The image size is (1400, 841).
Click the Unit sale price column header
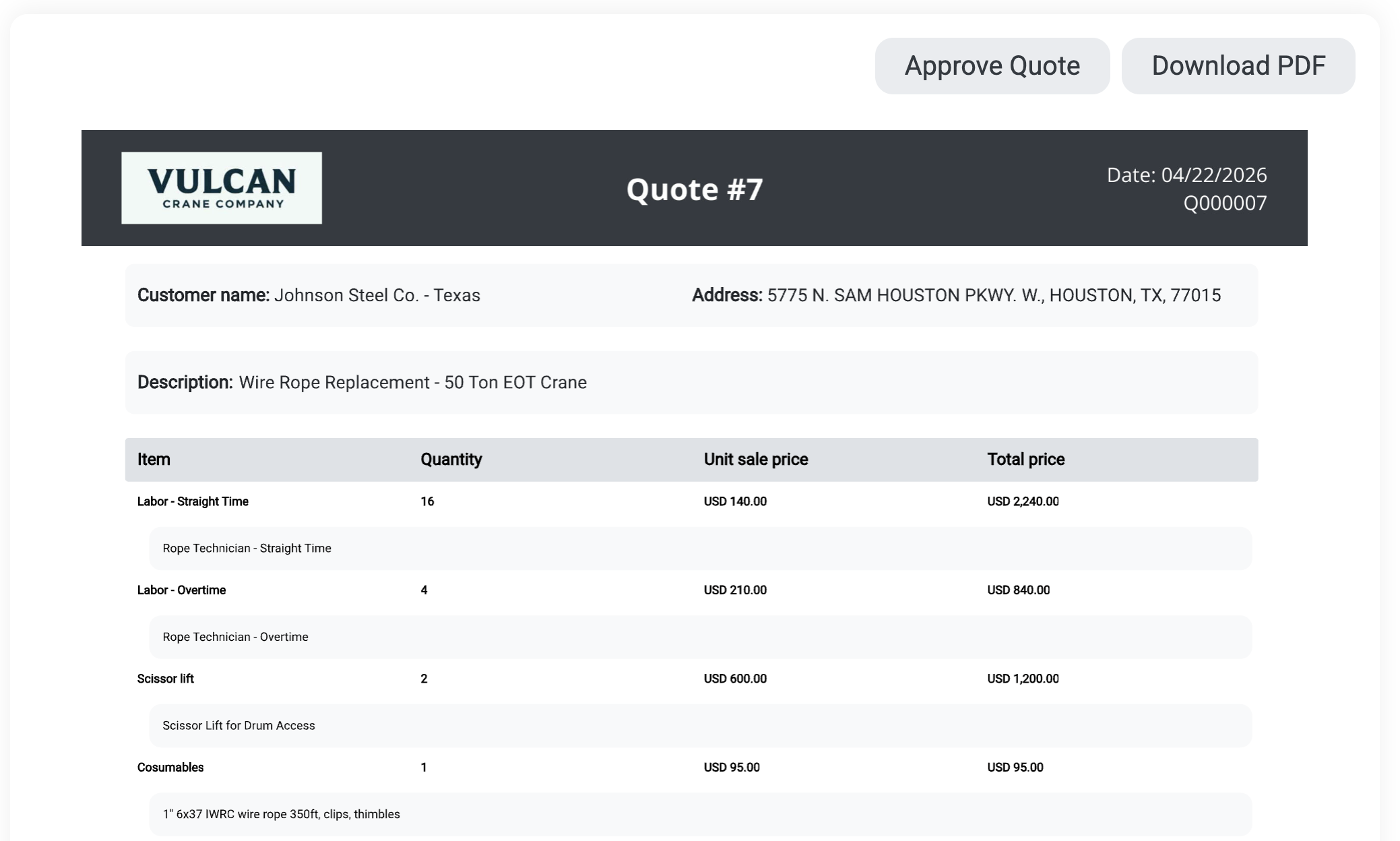756,460
